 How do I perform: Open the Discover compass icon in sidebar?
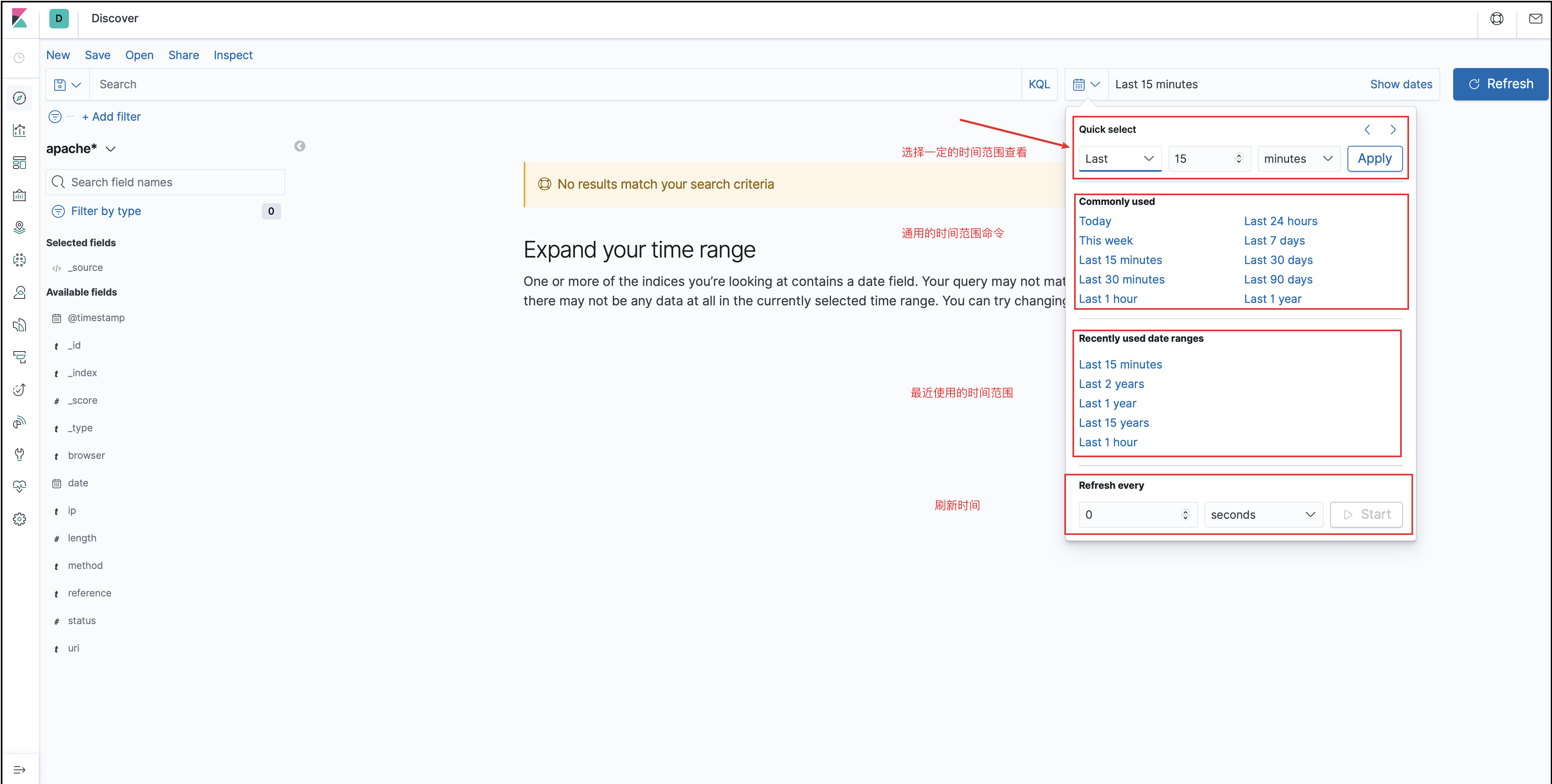[19, 98]
